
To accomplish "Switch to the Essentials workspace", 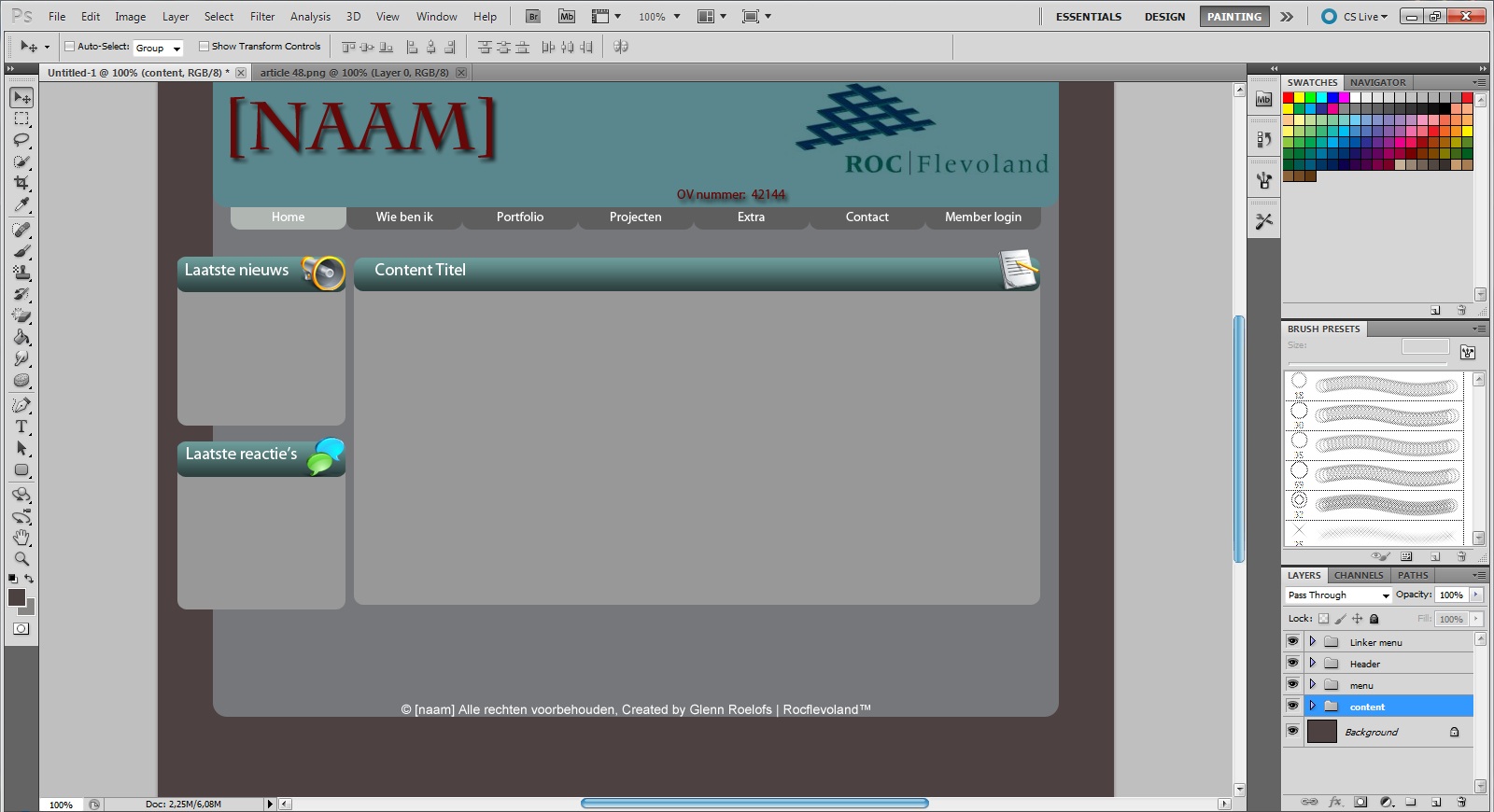I will click(1088, 16).
